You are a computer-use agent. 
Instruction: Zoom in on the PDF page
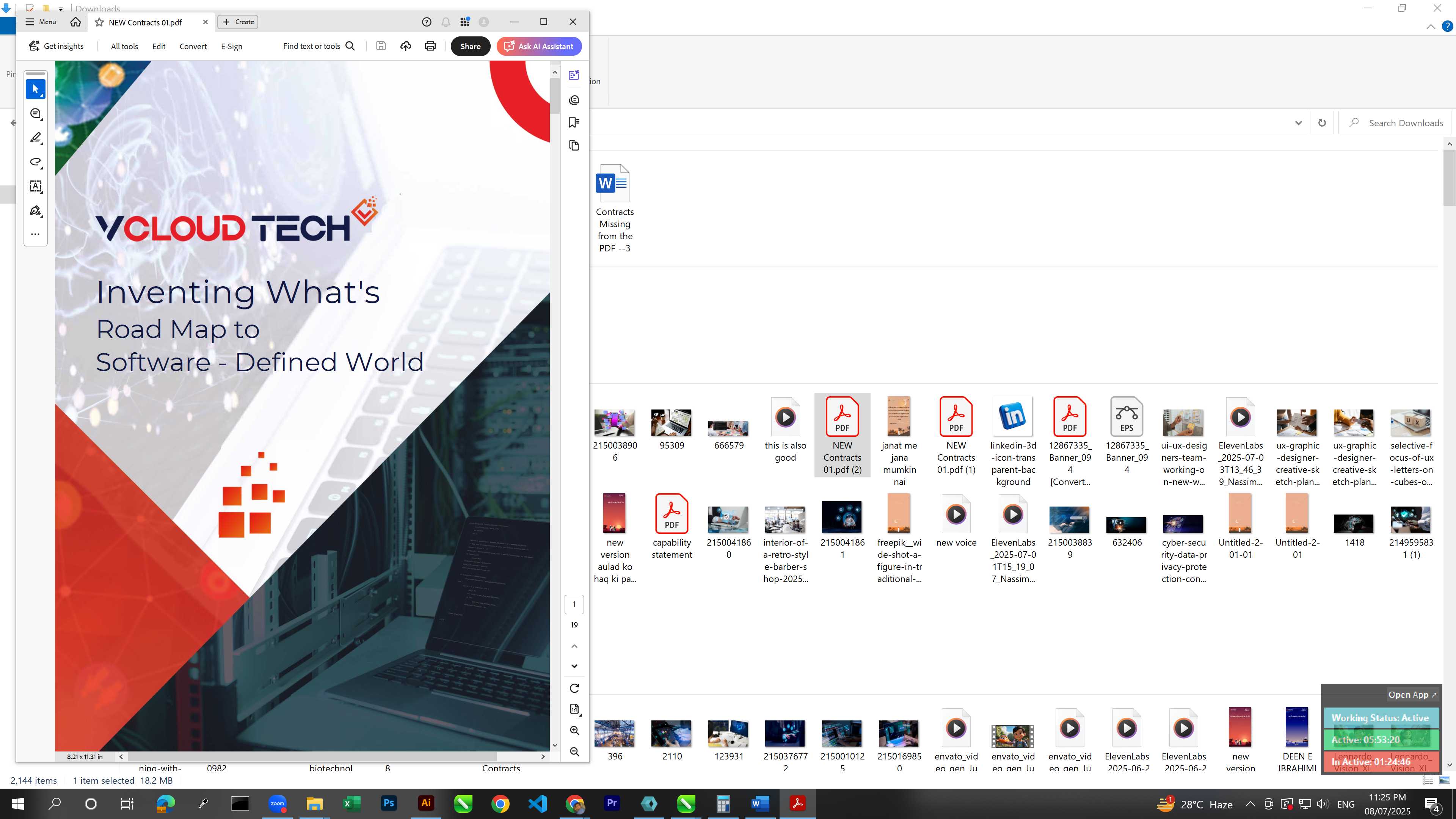click(x=574, y=731)
